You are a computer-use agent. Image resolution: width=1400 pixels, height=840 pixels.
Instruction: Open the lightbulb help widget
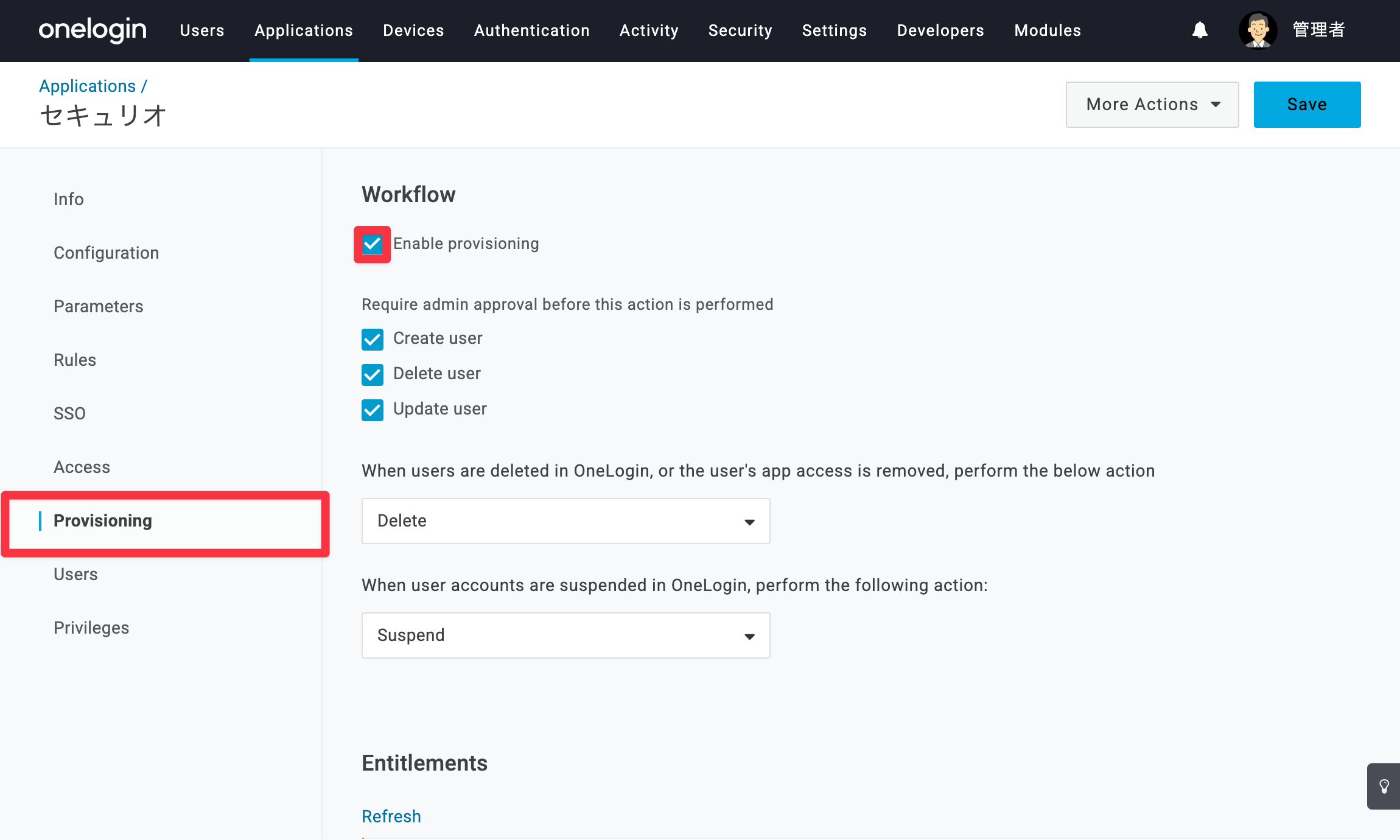pos(1384,786)
